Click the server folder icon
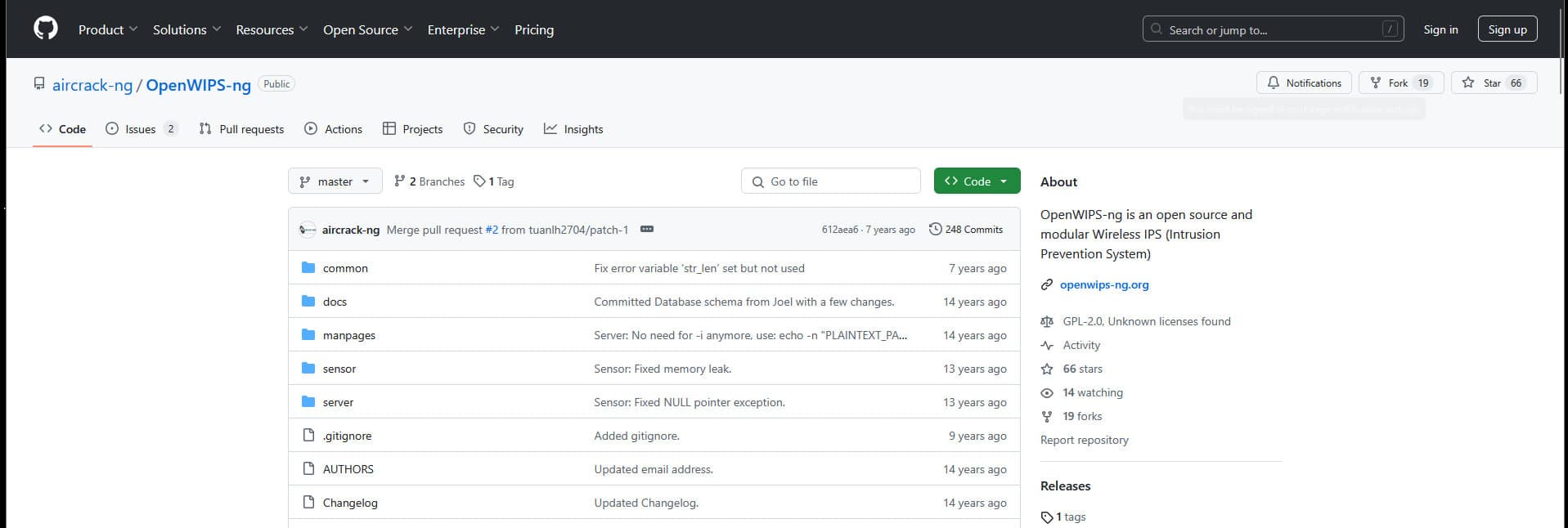Viewport: 1568px width, 528px height. 308,401
